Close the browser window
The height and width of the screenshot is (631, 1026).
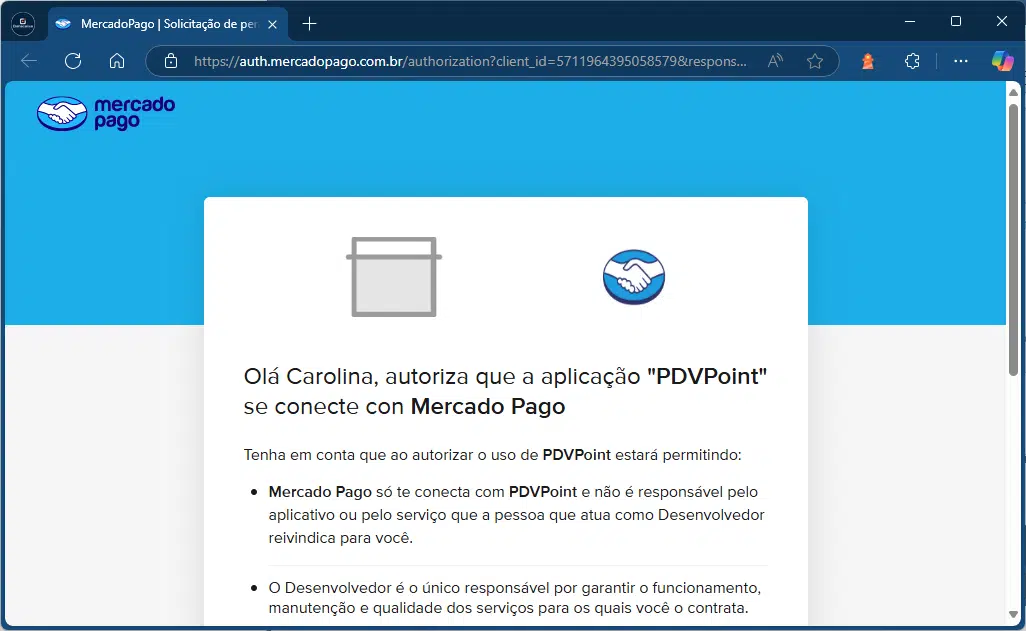coord(1002,22)
